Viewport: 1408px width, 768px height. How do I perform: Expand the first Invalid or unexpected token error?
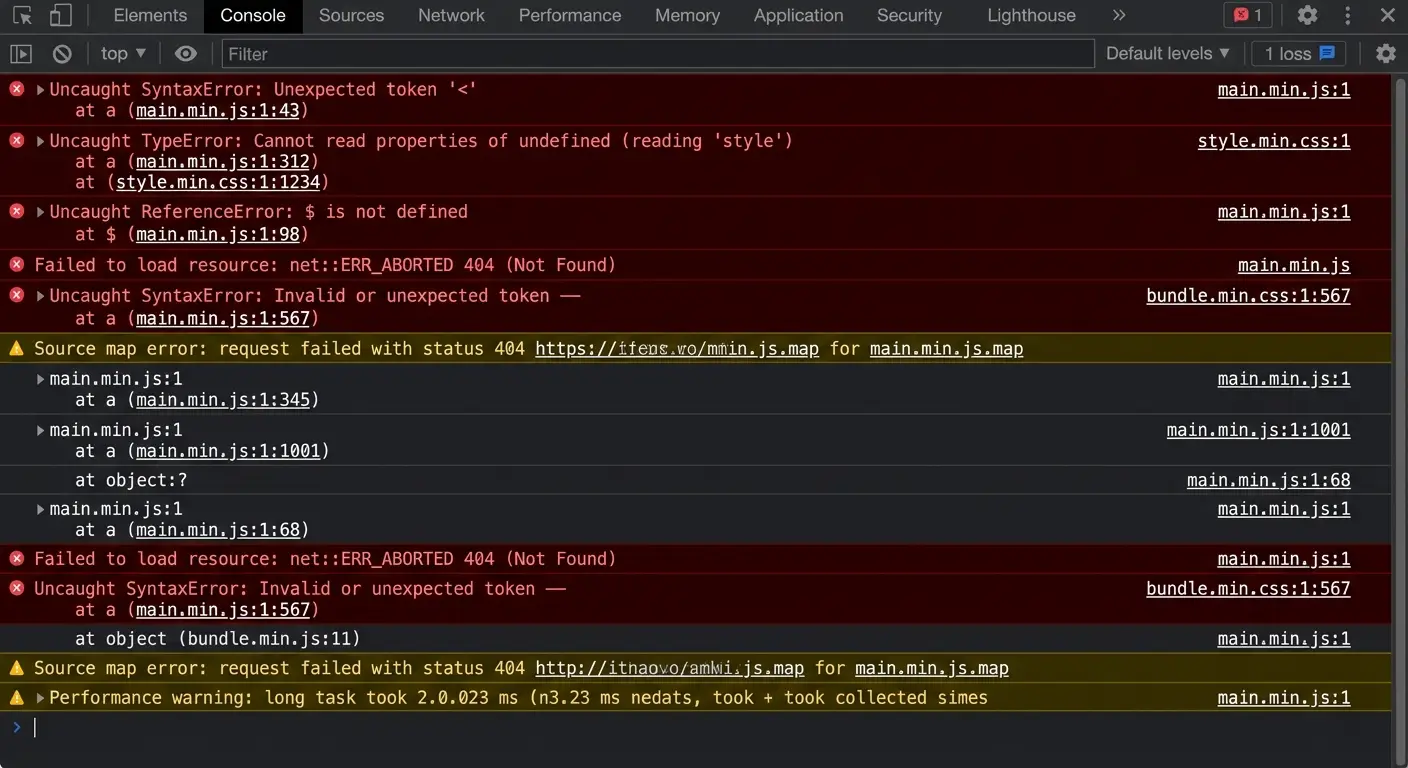tap(40, 296)
